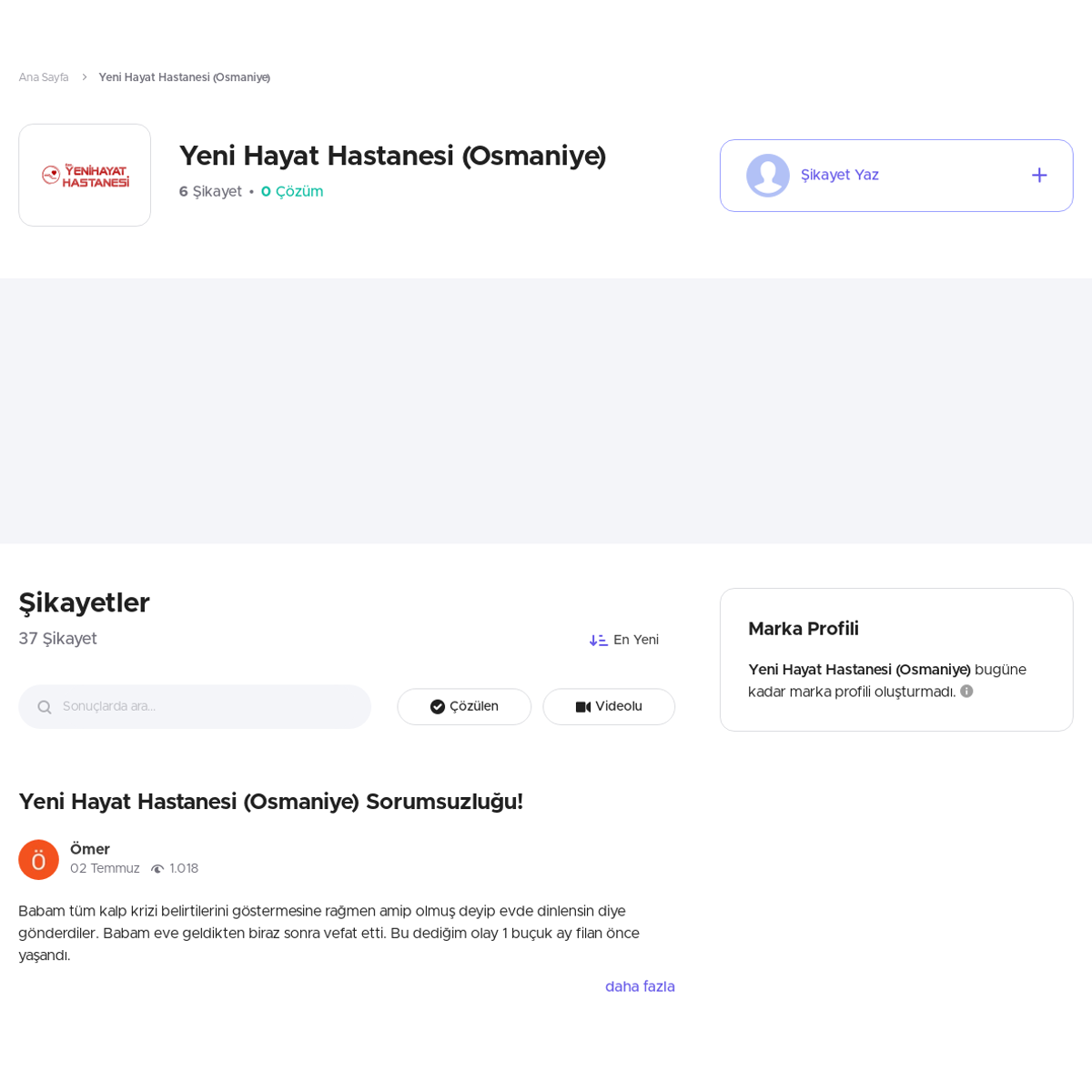Click in the Sonuçlarda ara search field
The height and width of the screenshot is (1092, 1092).
(195, 707)
